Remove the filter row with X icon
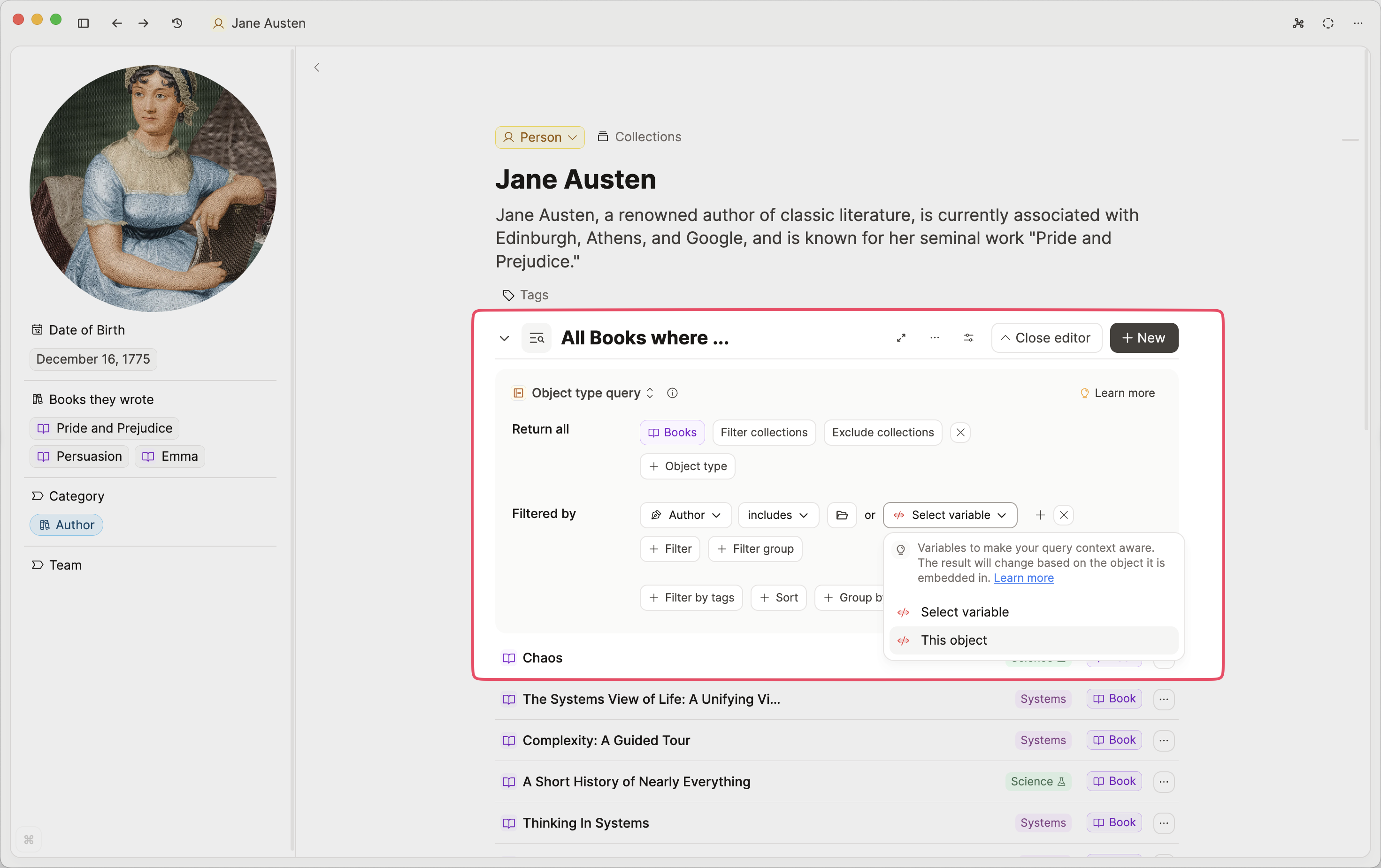The image size is (1381, 868). (1063, 515)
